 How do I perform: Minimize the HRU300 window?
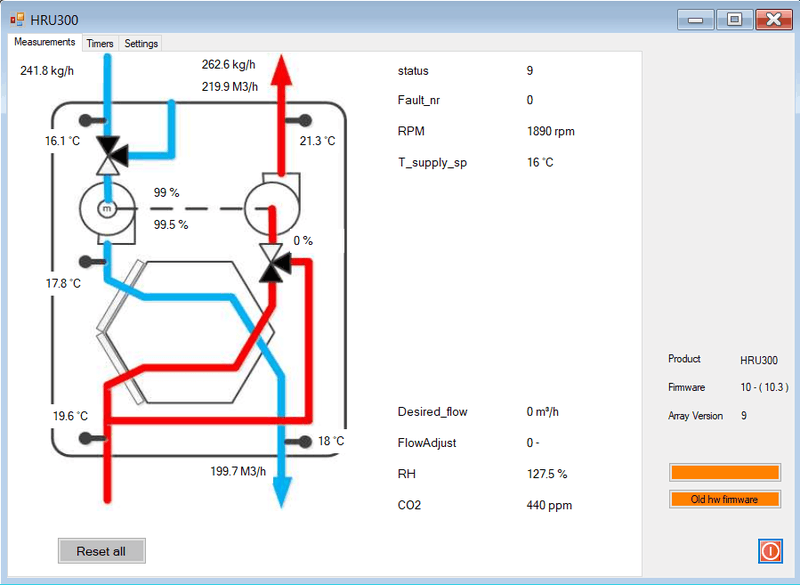point(695,20)
